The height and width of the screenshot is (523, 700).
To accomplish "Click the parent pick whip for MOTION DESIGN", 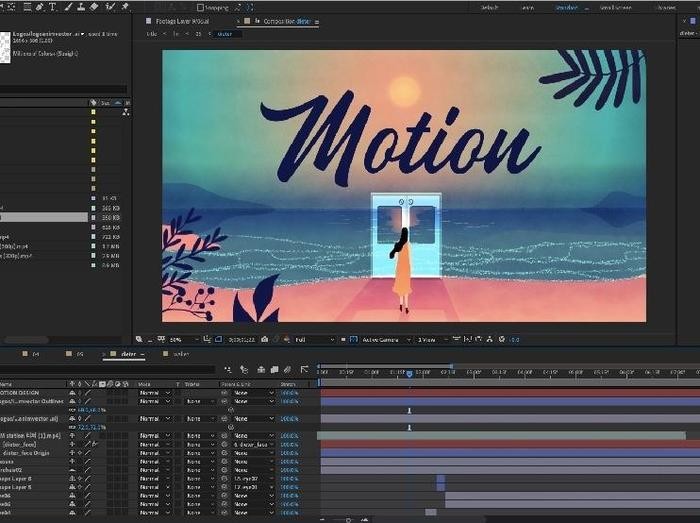I will point(224,393).
